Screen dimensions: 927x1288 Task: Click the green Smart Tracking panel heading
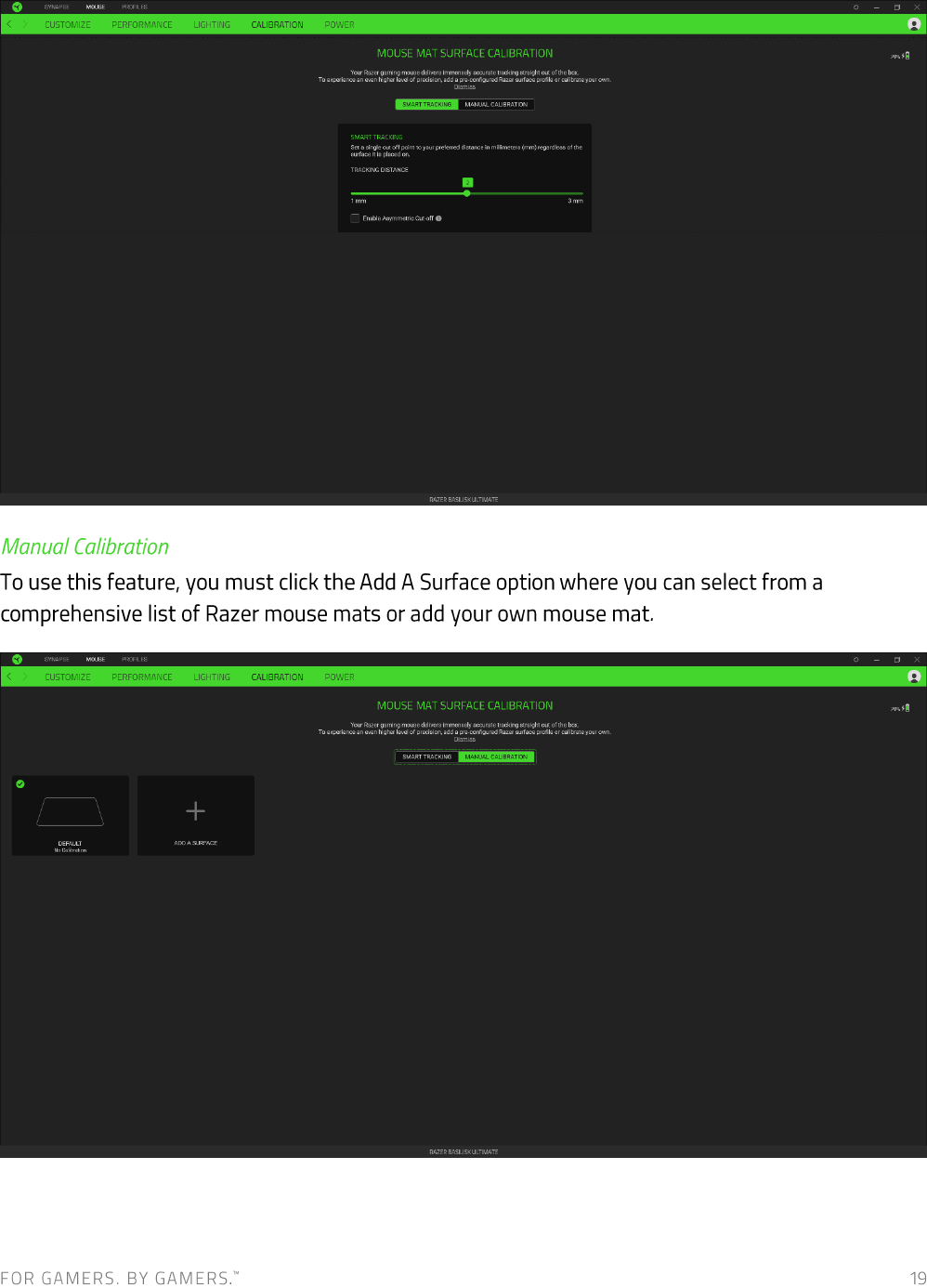pyautogui.click(x=376, y=138)
